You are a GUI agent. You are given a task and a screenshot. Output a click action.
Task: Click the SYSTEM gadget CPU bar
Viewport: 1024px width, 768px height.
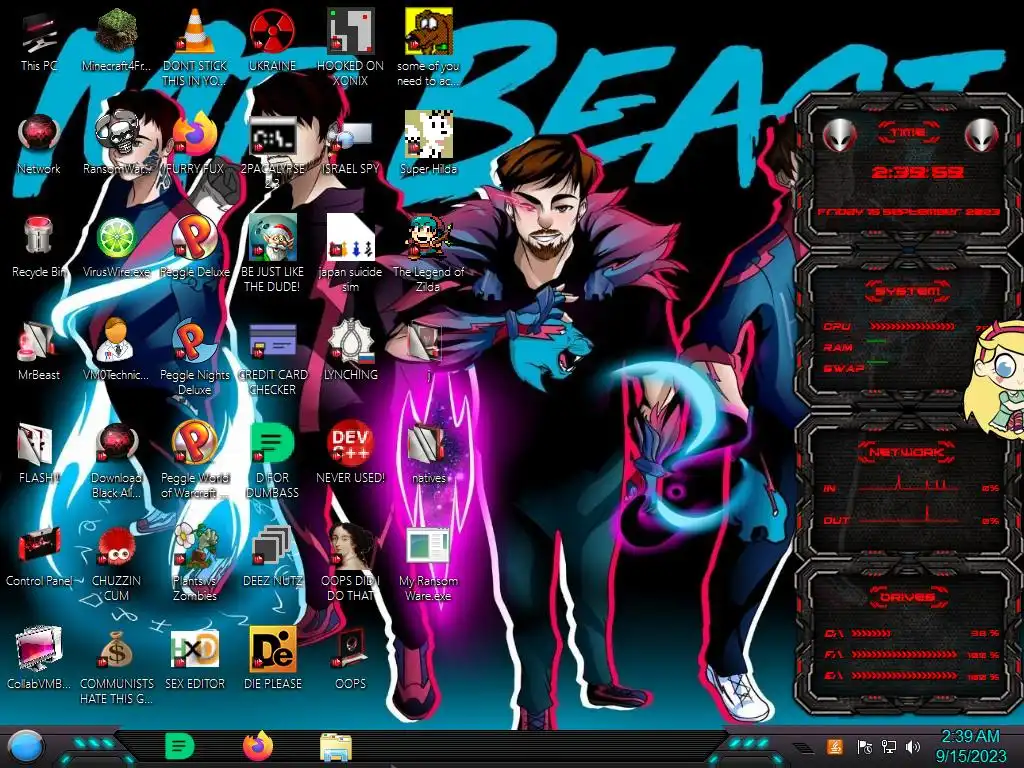[912, 326]
